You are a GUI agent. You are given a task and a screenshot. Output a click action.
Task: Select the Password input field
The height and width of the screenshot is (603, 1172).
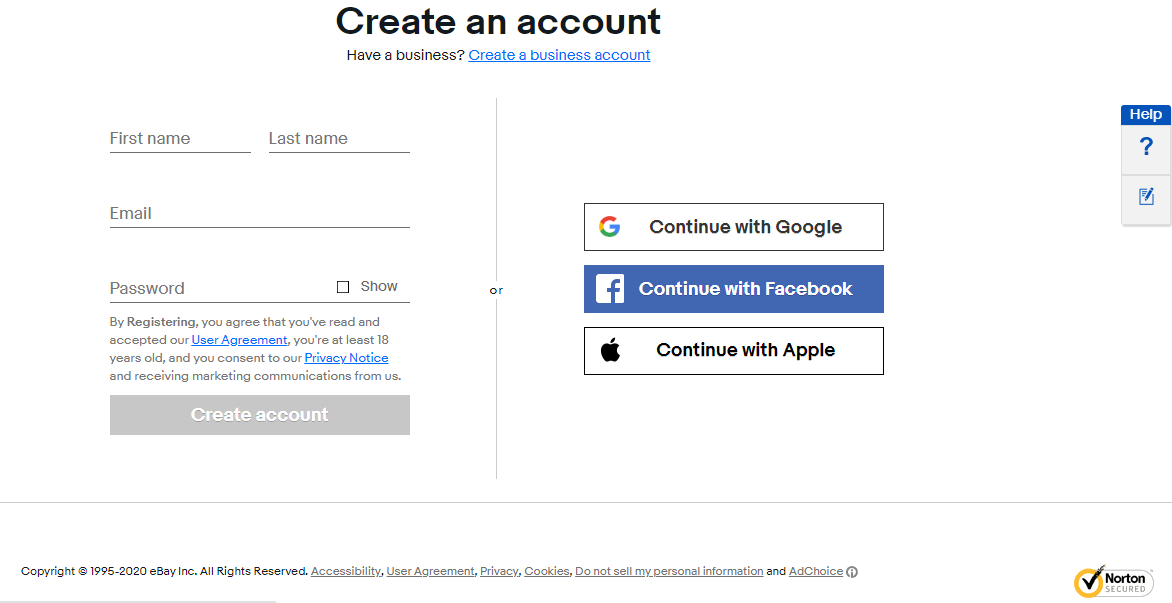pos(221,288)
